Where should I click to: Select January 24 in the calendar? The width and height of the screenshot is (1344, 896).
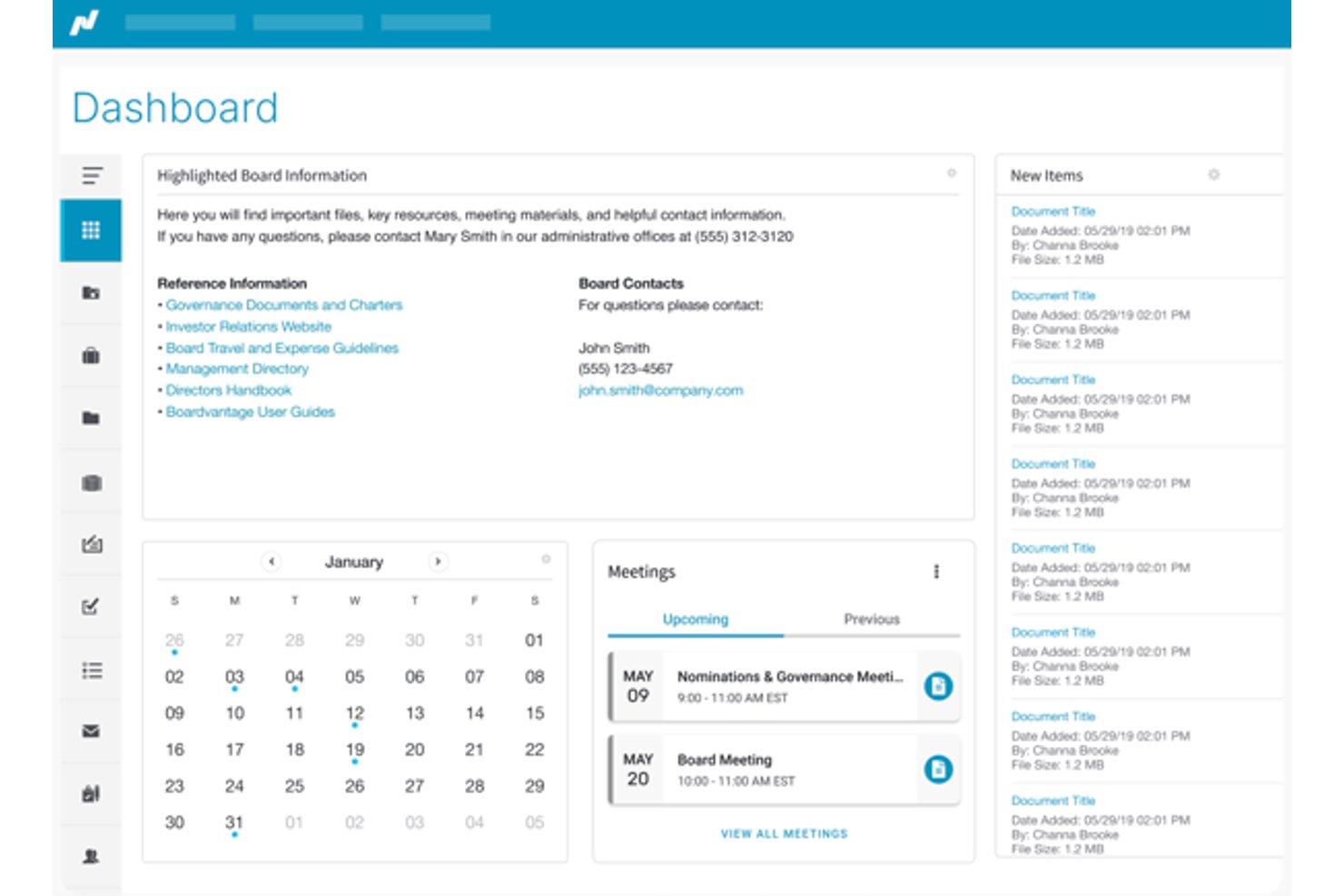[234, 786]
